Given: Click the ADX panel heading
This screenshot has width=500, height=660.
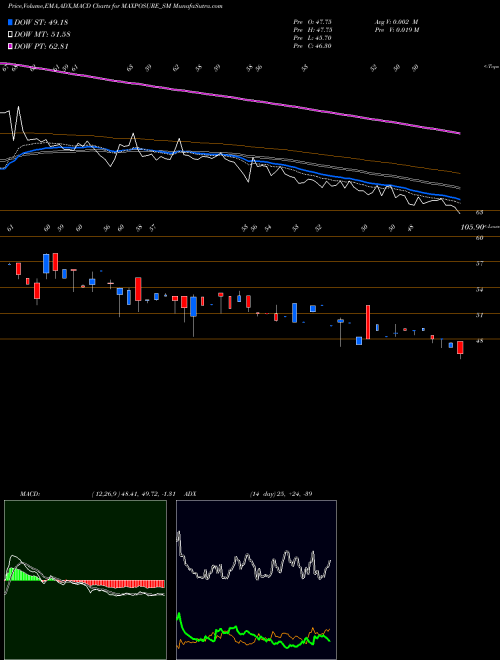Looking at the screenshot, I should pyautogui.click(x=191, y=494).
